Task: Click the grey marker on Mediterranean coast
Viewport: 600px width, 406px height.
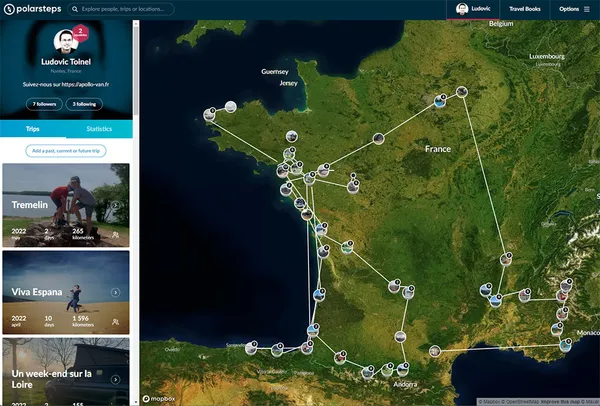Action: click(435, 351)
